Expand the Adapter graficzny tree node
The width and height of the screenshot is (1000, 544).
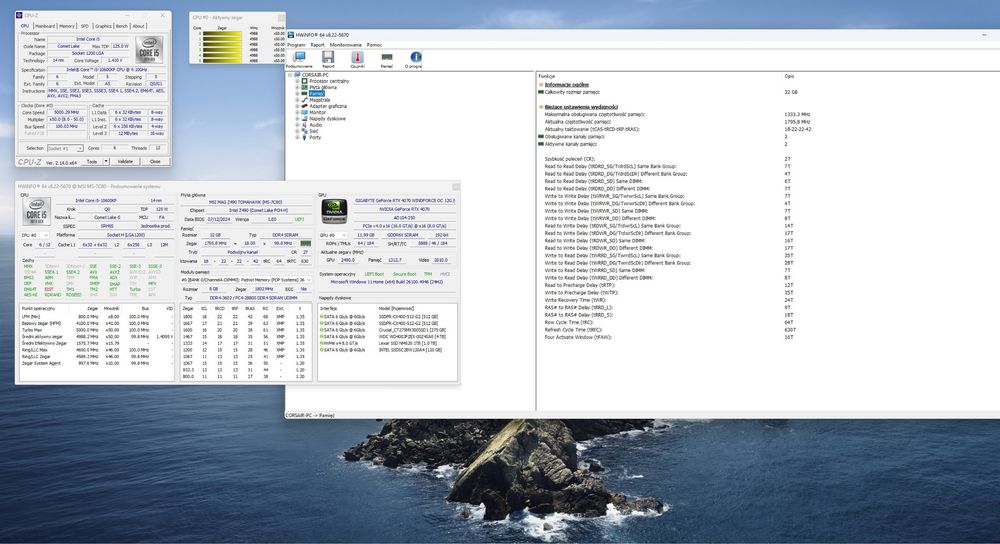[x=297, y=106]
